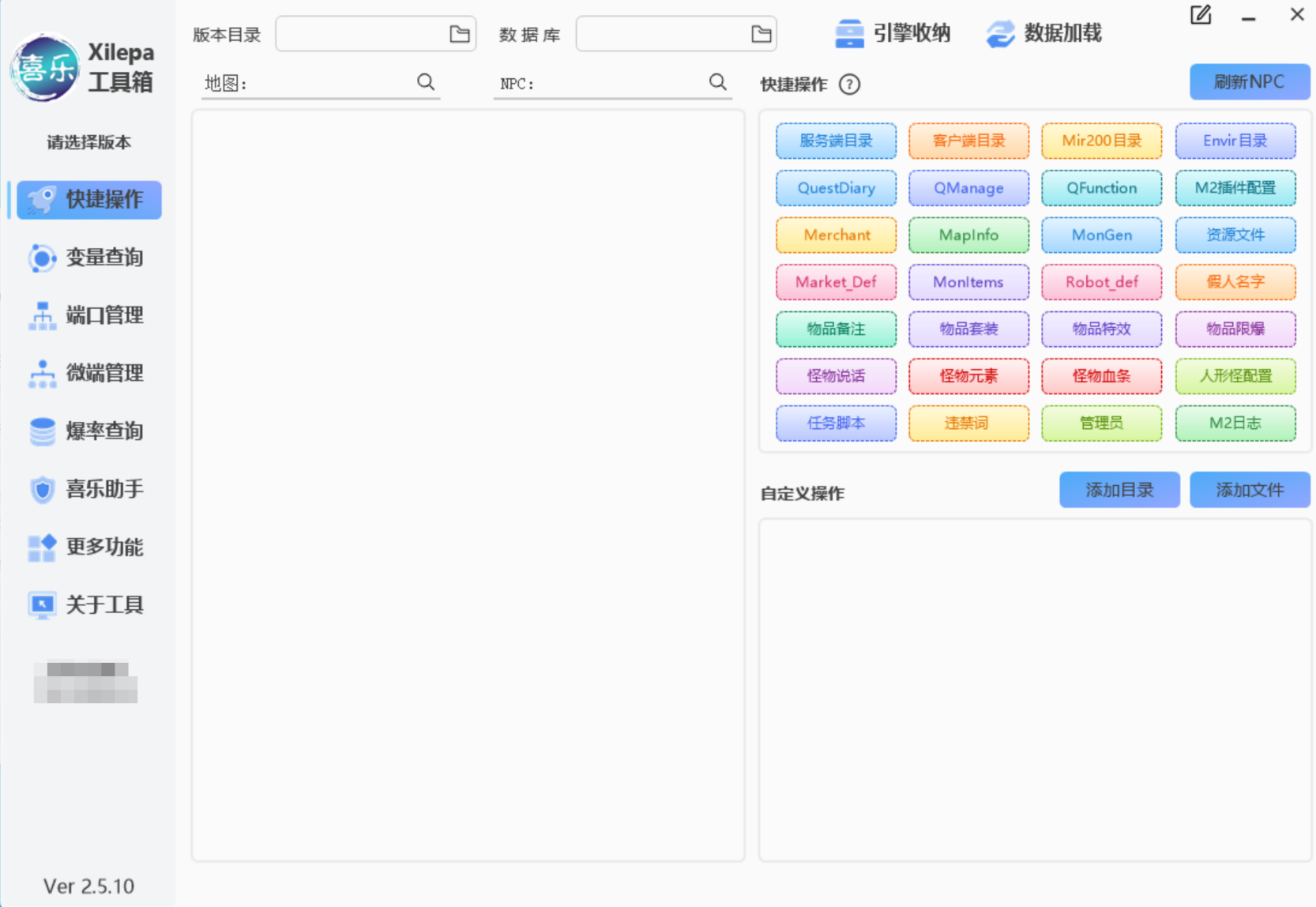Open 喜乐助手 in the sidebar
Screen dimensions: 1316x907
pos(89,489)
